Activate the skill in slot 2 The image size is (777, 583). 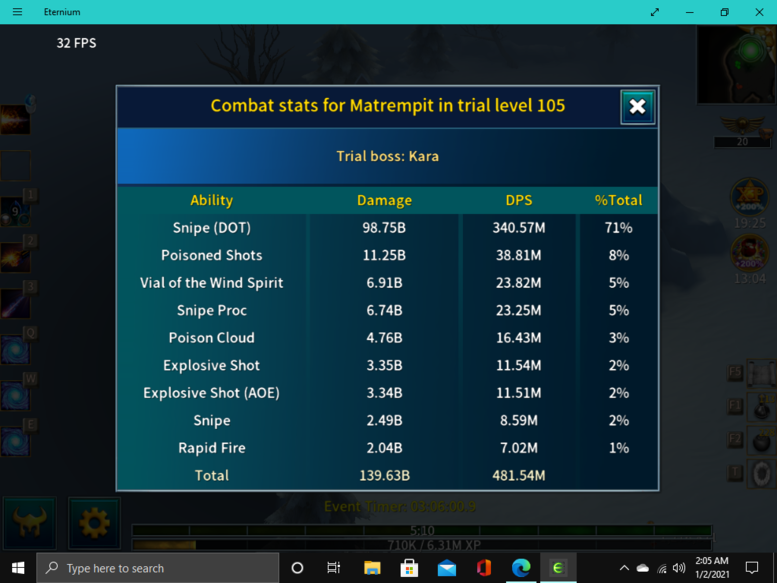15,257
